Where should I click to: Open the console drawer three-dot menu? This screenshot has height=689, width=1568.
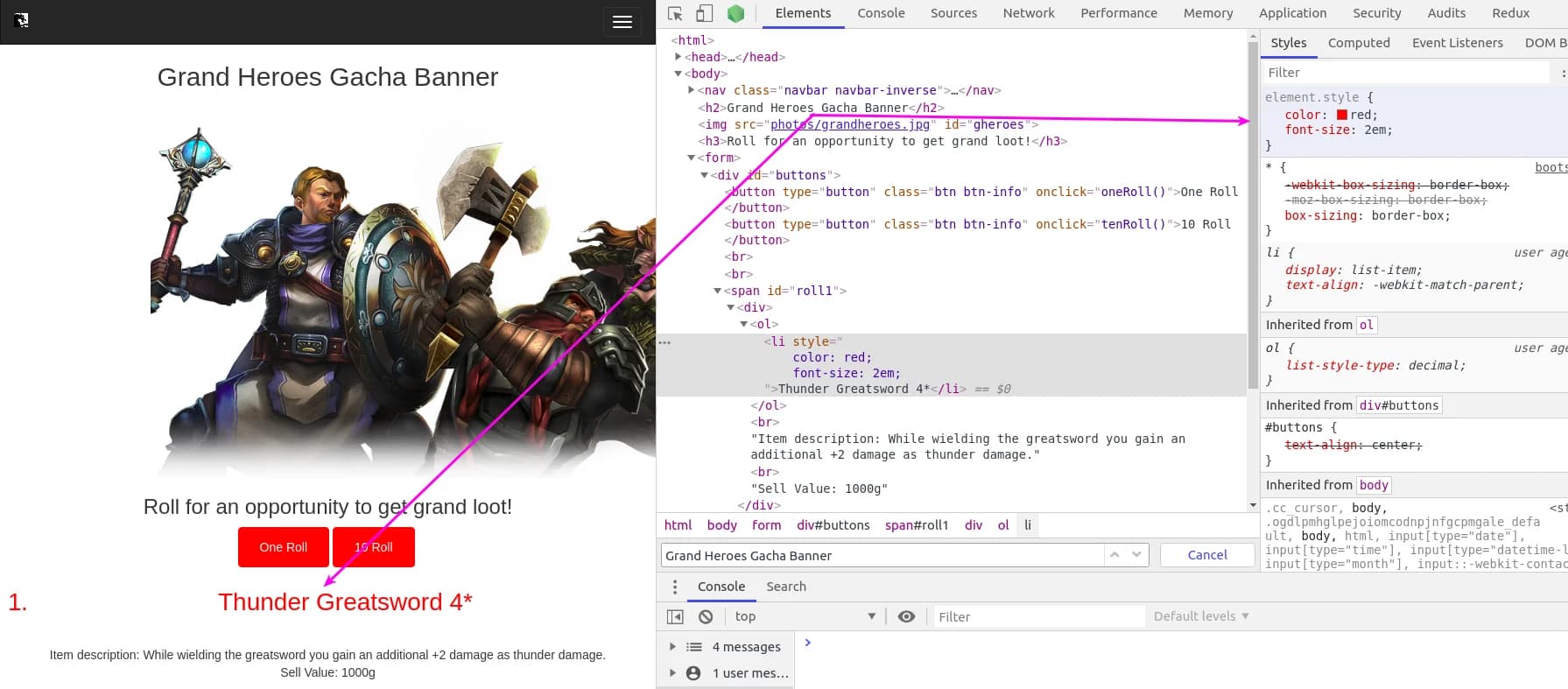tap(674, 587)
